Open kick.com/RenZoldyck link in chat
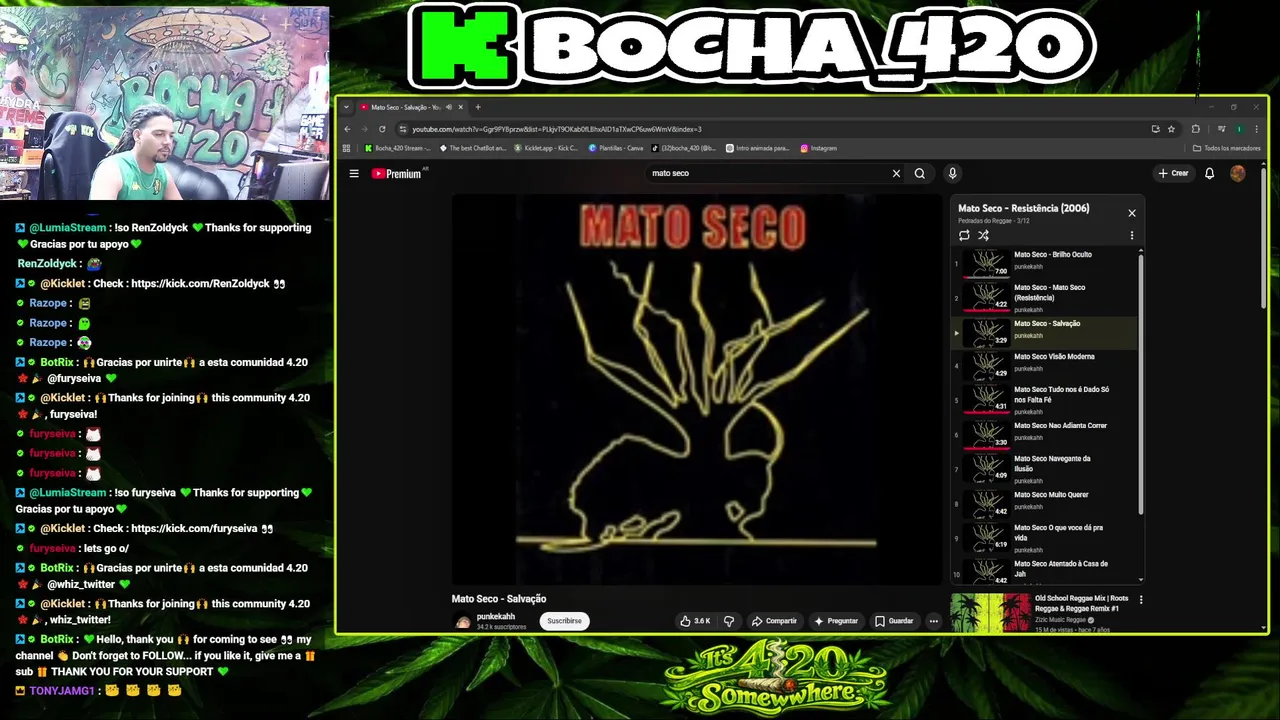This screenshot has width=1280, height=720. coord(200,283)
